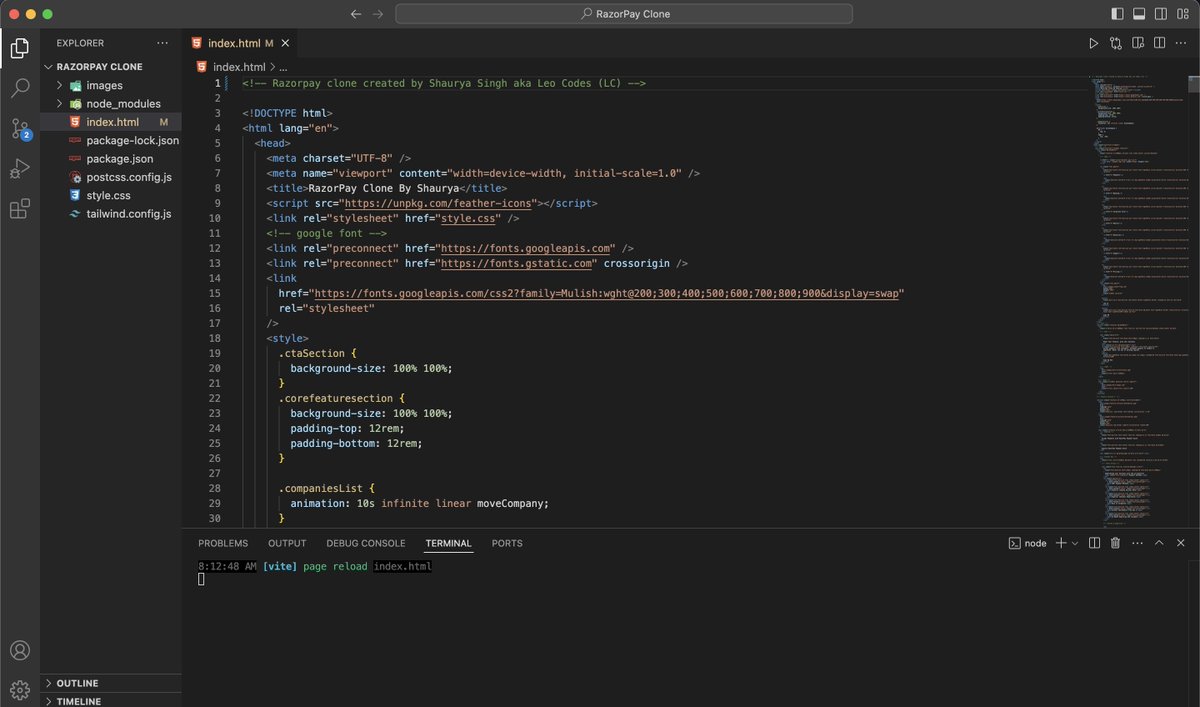The height and width of the screenshot is (707, 1200).
Task: Open Customize Layout icon
Action: point(1182,14)
